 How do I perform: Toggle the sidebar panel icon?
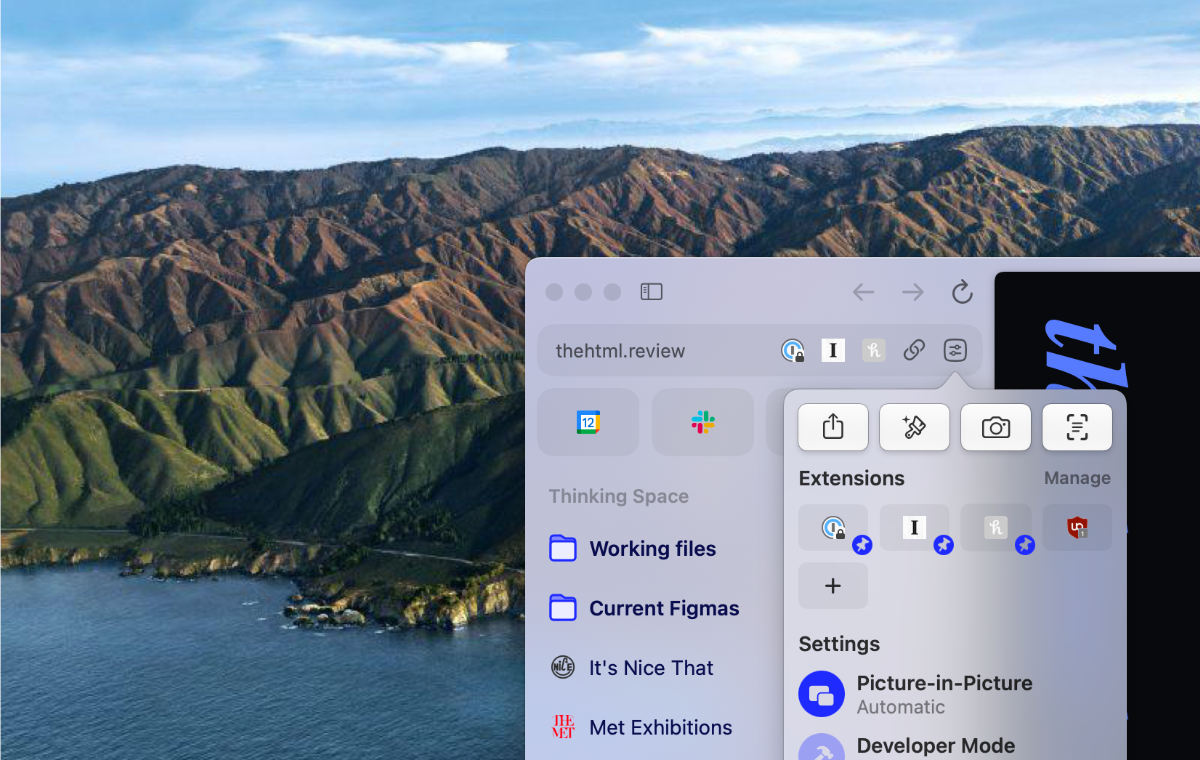(x=651, y=292)
